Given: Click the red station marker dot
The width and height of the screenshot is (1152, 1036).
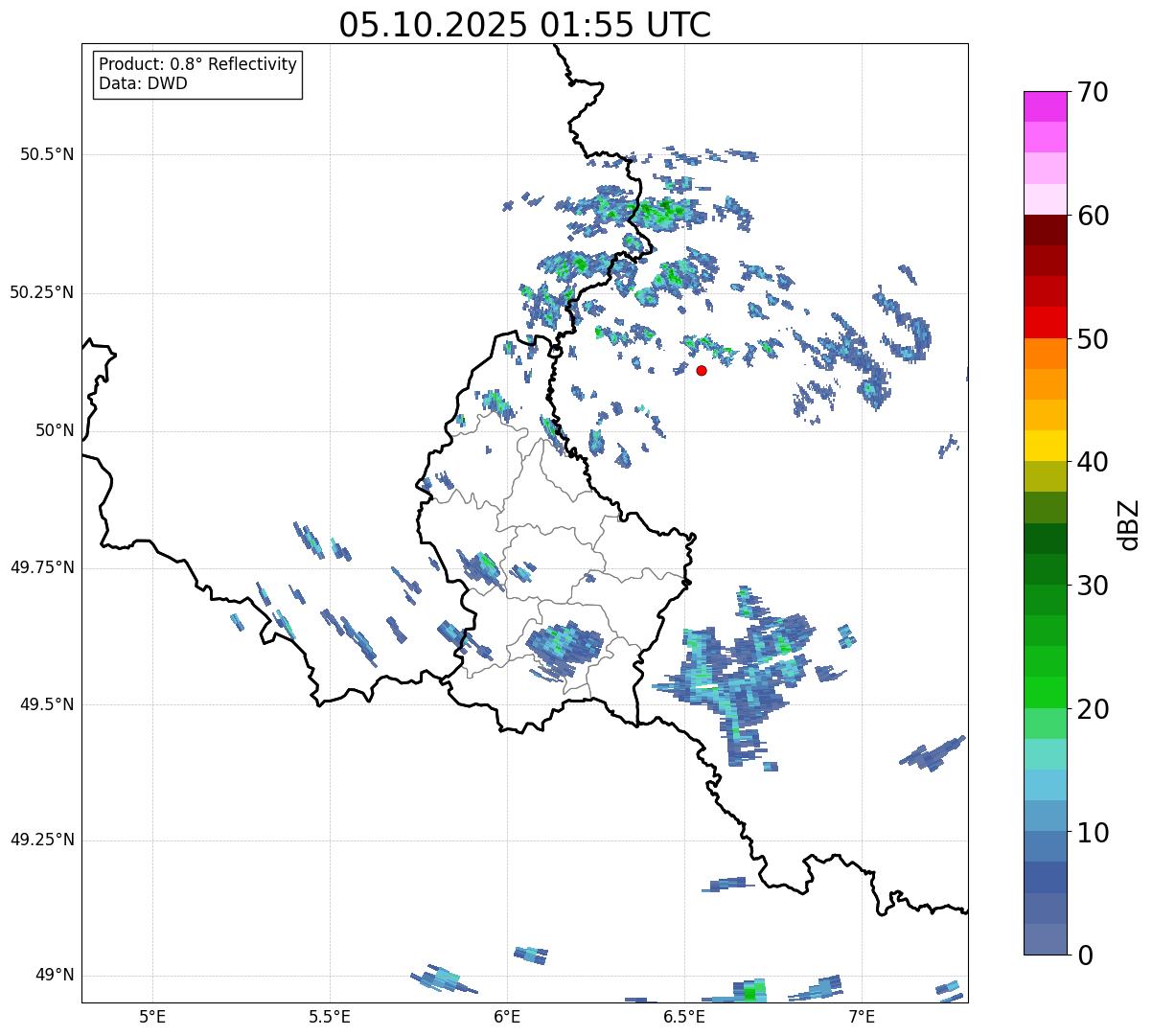Looking at the screenshot, I should 702,370.
